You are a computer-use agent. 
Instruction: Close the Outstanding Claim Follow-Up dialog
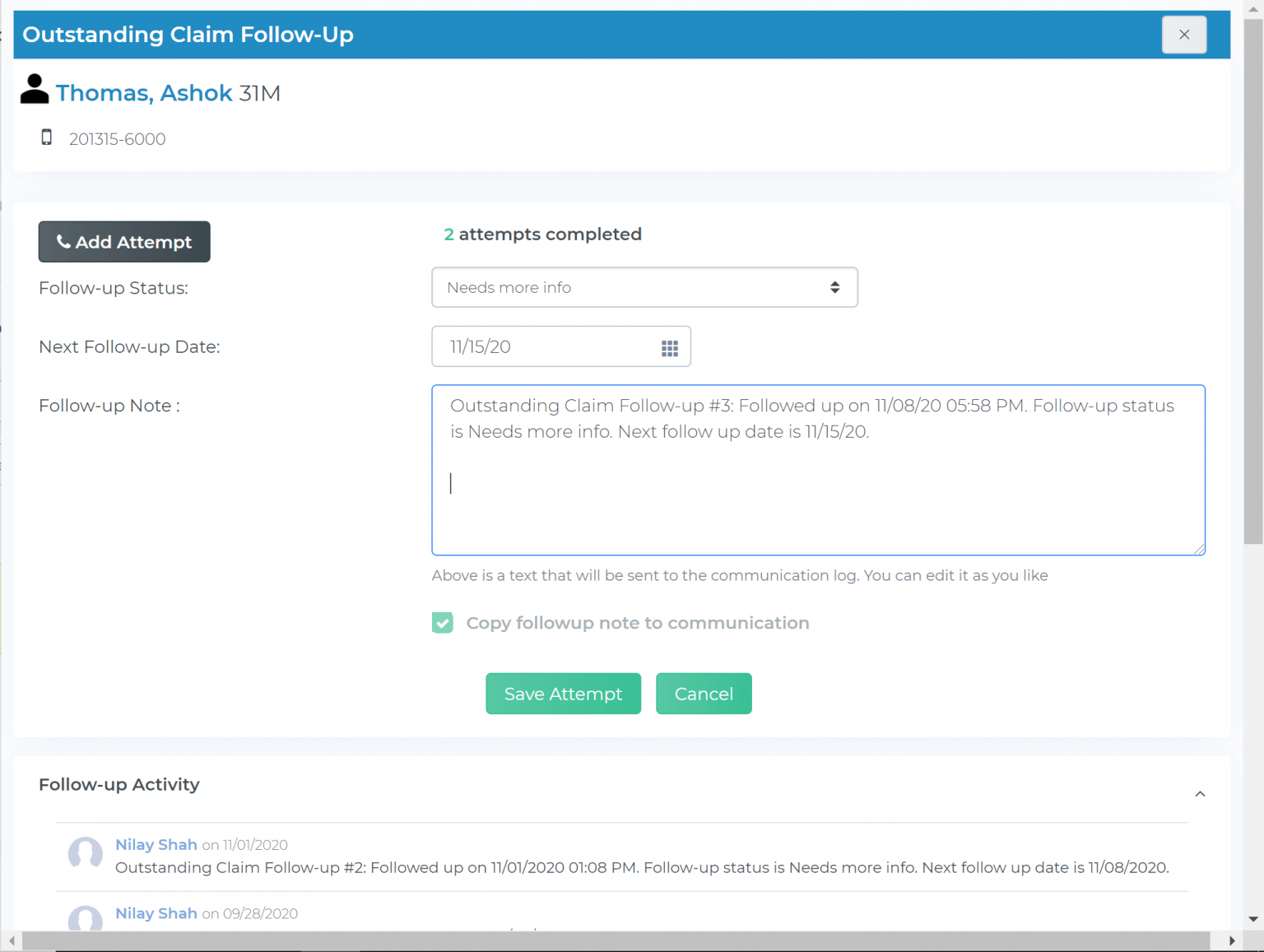point(1183,35)
